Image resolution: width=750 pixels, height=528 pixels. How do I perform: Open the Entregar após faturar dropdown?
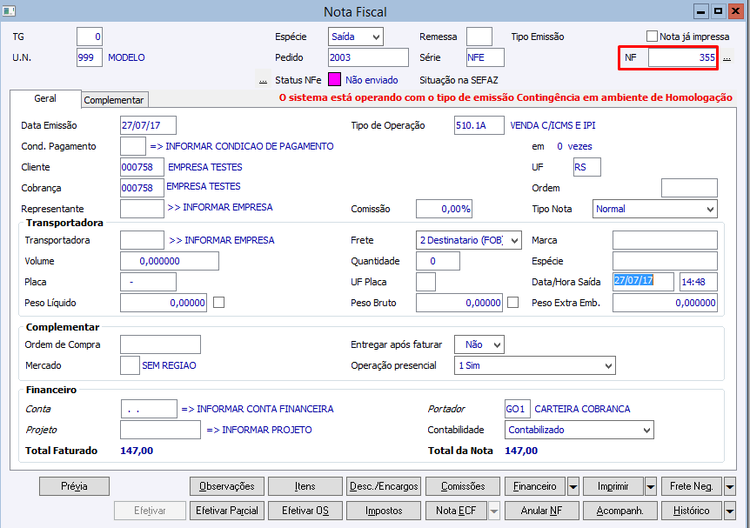coord(479,344)
